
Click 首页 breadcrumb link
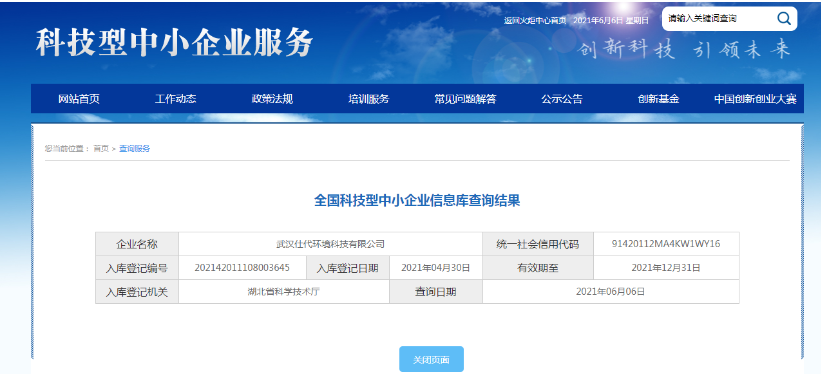(x=101, y=149)
